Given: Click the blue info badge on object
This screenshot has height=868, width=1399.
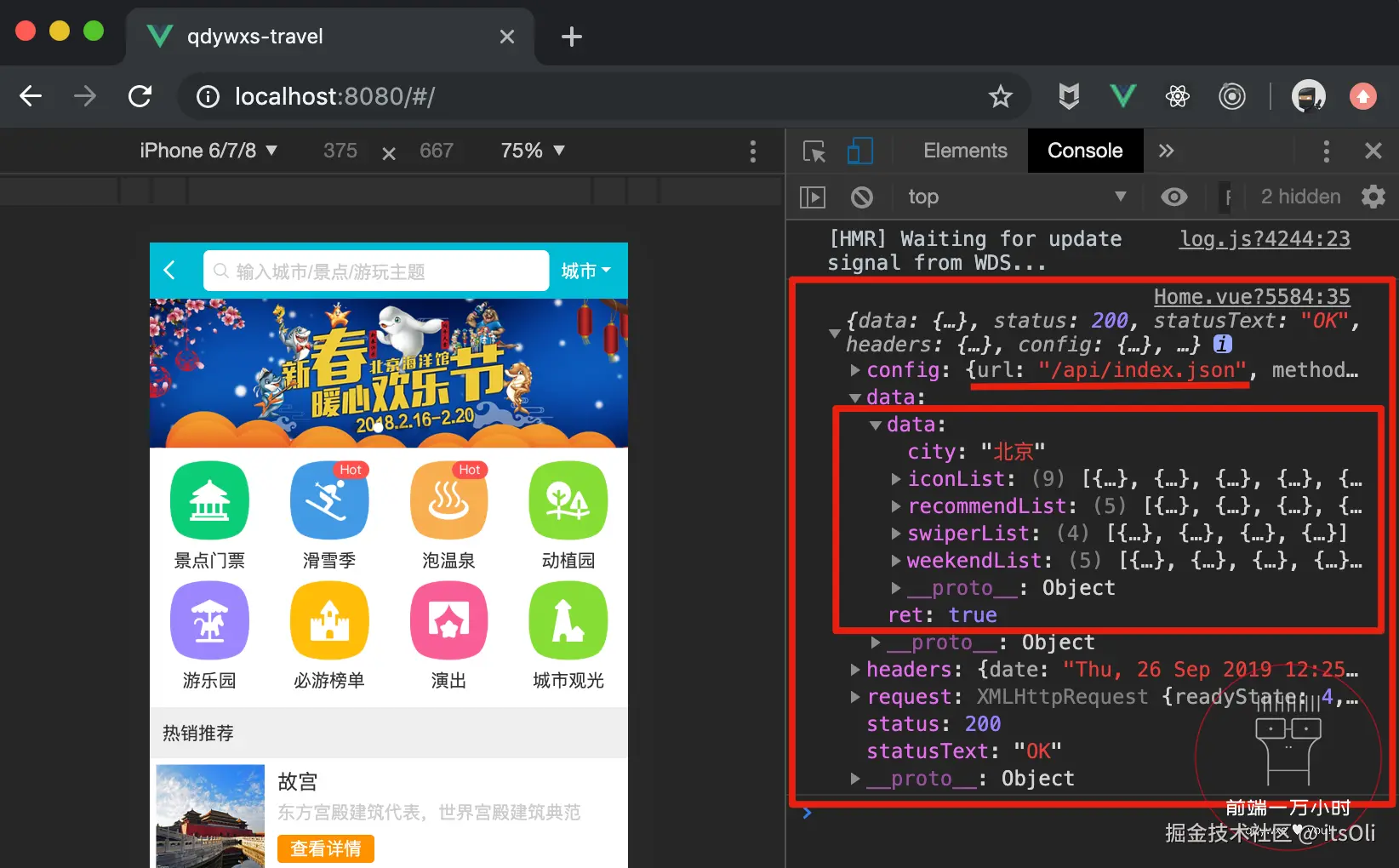Looking at the screenshot, I should [x=1222, y=344].
